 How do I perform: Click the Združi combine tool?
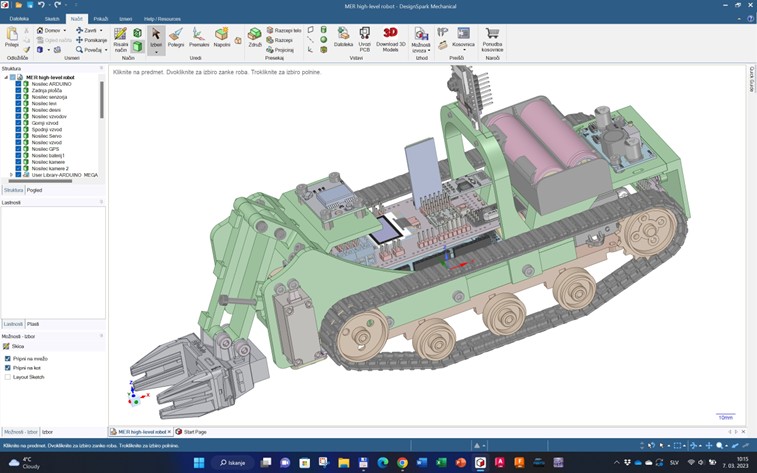click(255, 38)
